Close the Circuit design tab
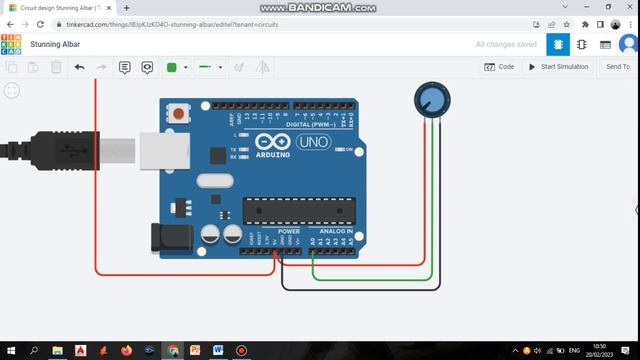This screenshot has width=640, height=360. pyautogui.click(x=109, y=8)
